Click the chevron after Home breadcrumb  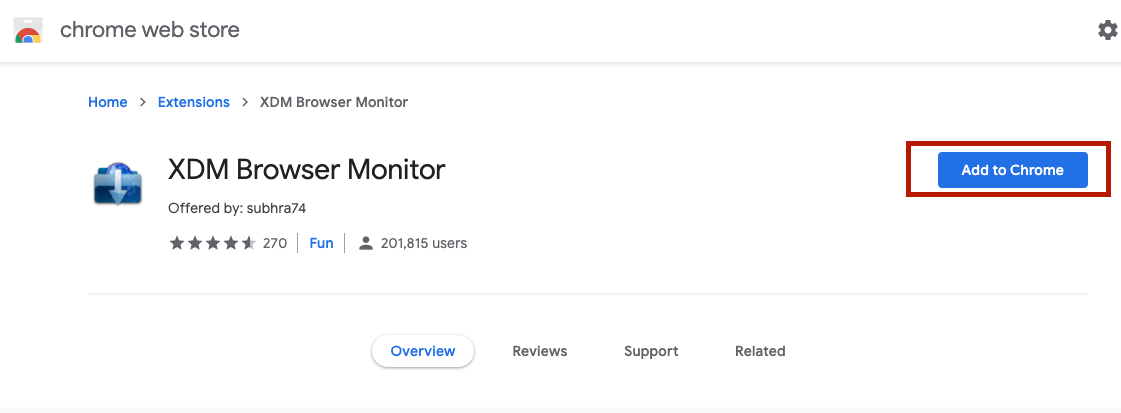pos(143,102)
